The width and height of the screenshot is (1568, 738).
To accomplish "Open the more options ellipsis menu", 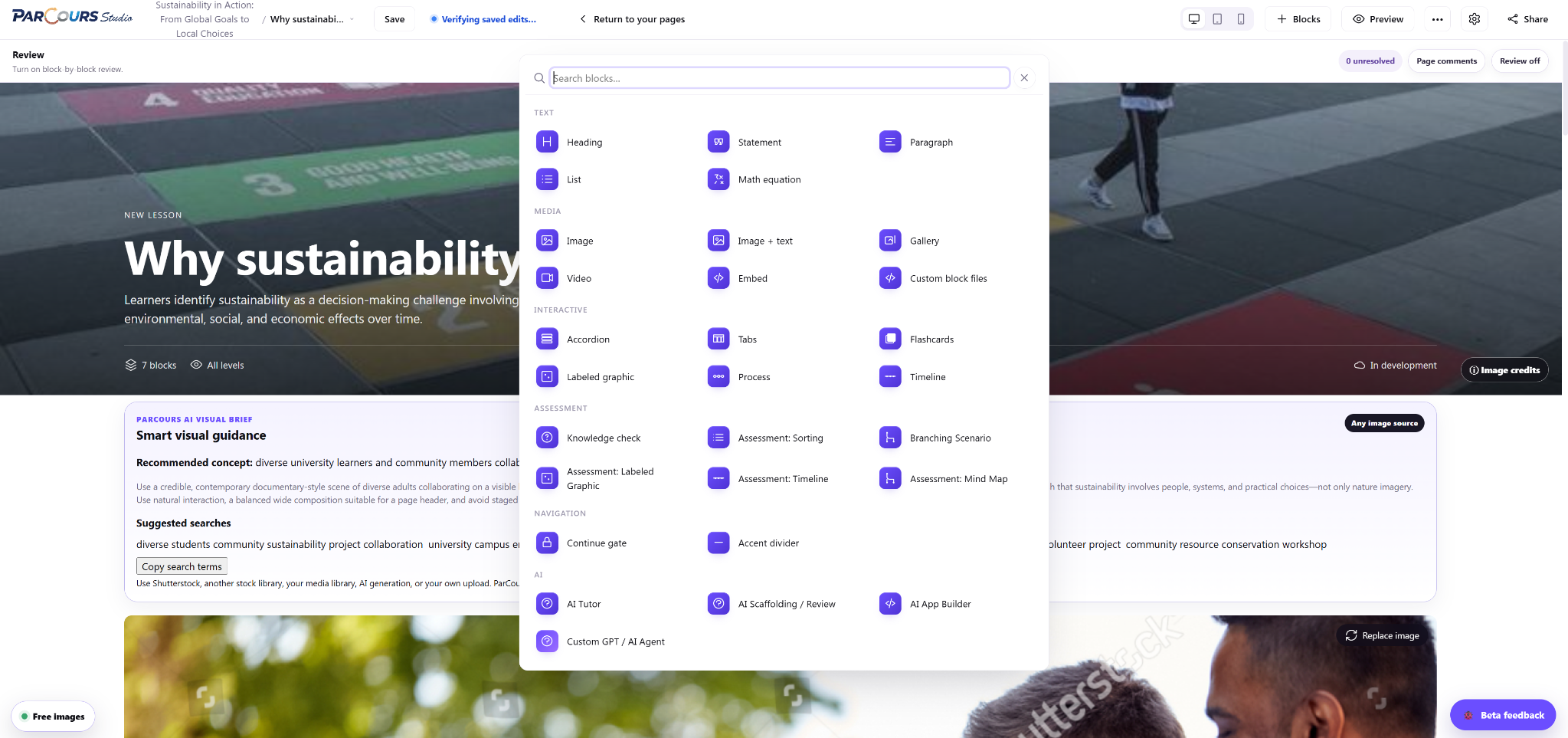I will coord(1437,19).
